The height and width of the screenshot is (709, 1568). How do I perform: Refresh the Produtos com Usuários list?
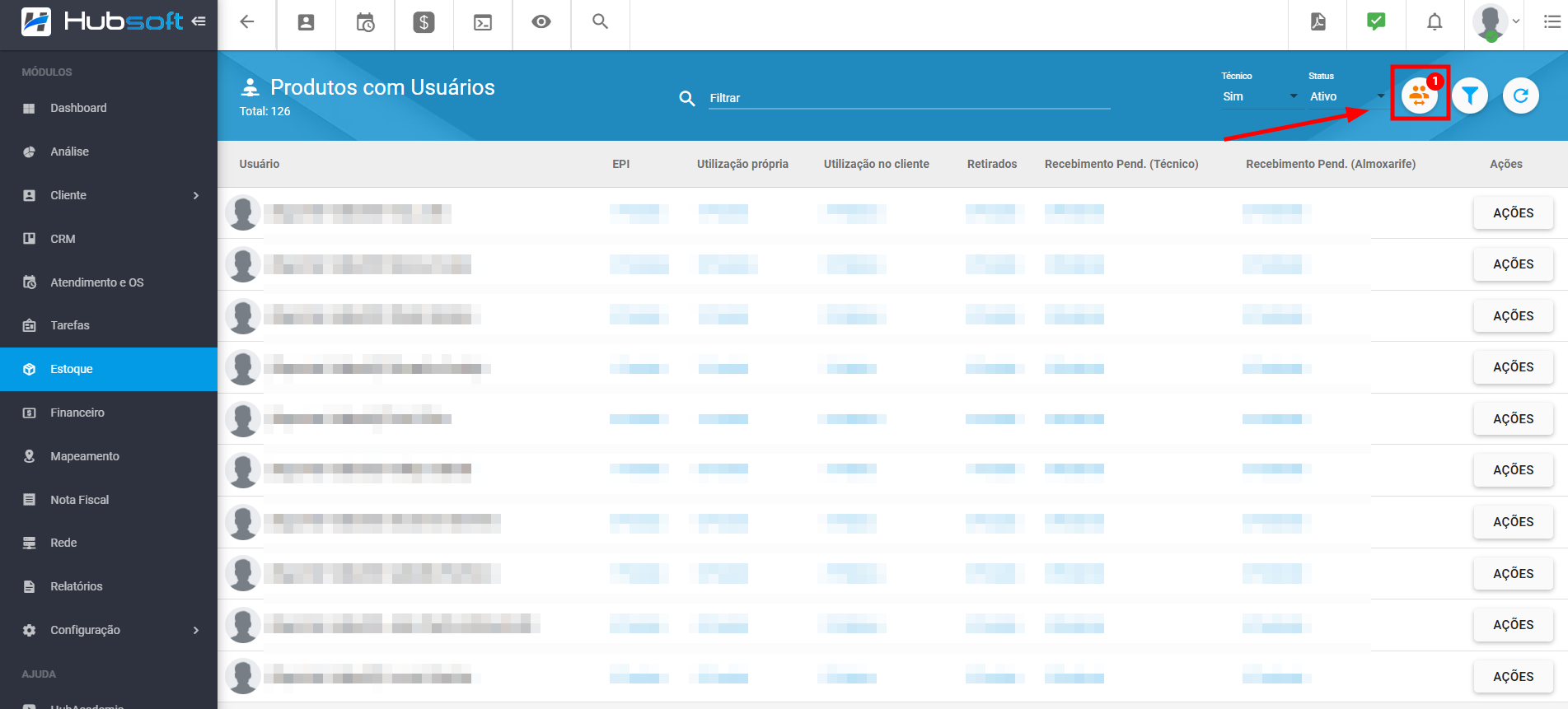click(1521, 96)
